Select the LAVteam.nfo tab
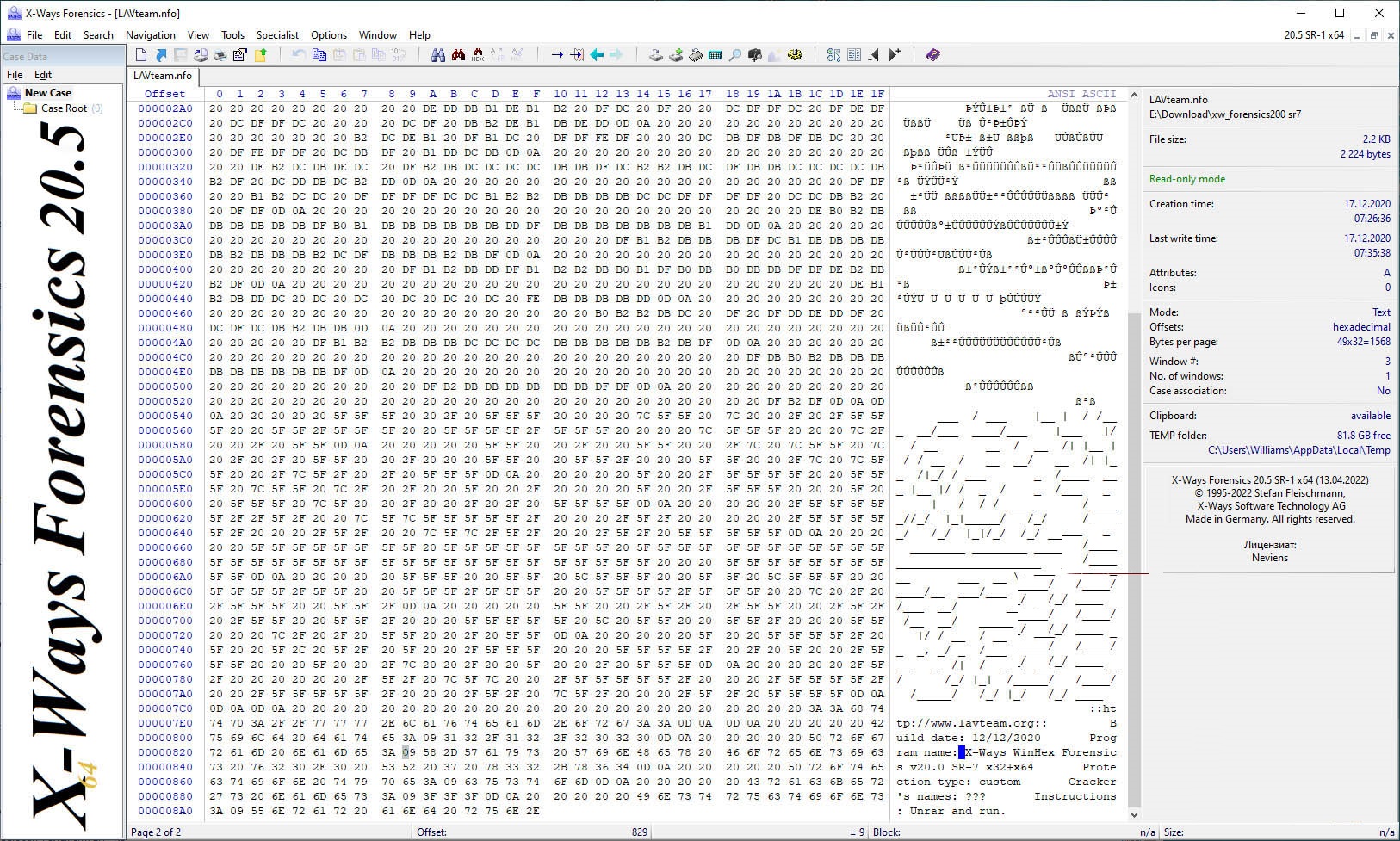The width and height of the screenshot is (1400, 841). 163,76
